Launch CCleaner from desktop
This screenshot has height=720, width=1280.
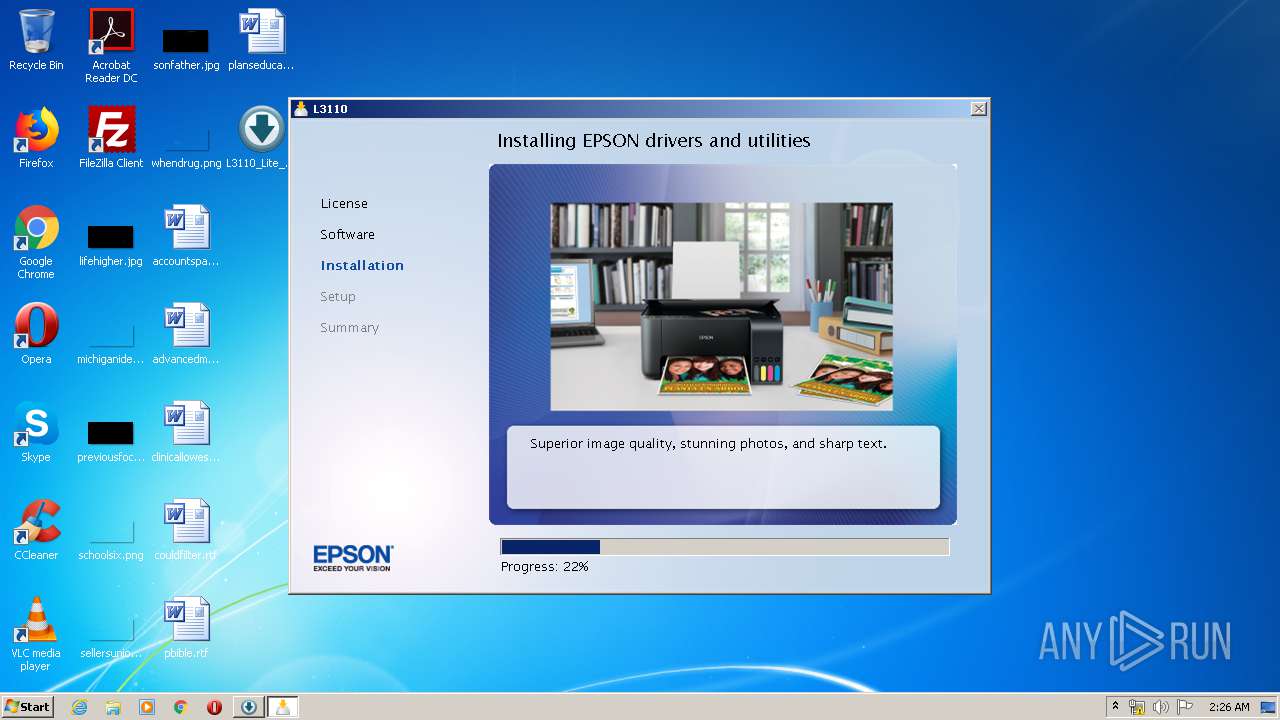(36, 530)
